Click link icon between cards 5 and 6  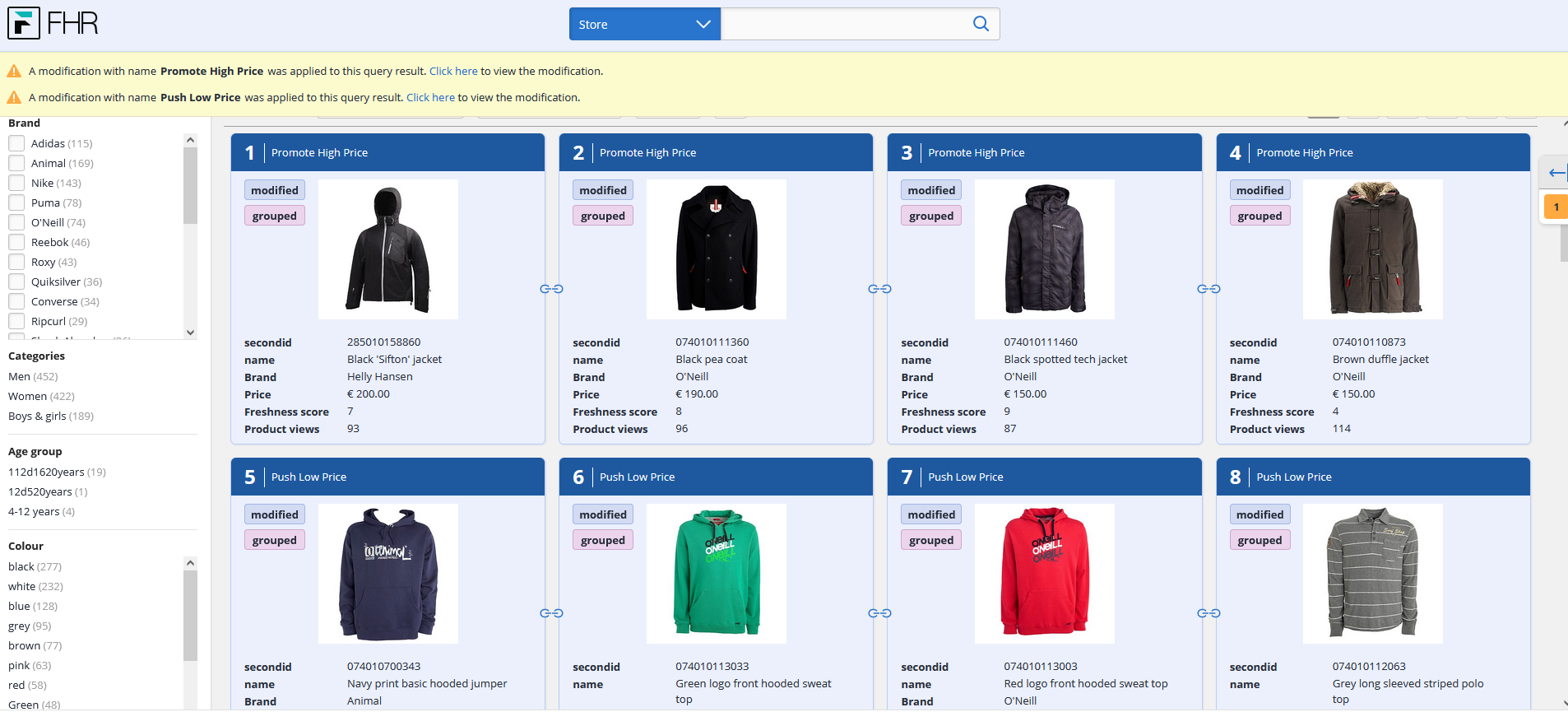coord(551,613)
